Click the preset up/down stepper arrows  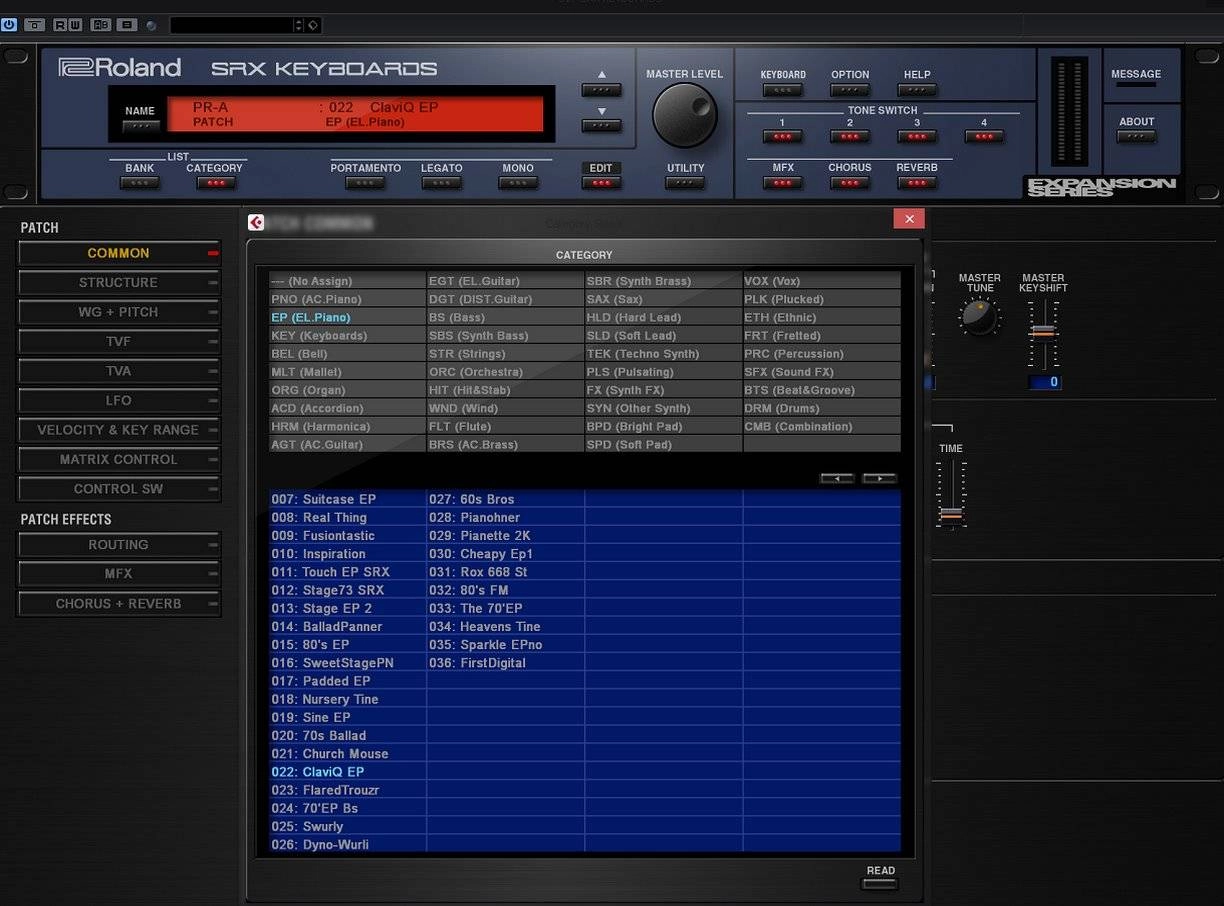298,24
